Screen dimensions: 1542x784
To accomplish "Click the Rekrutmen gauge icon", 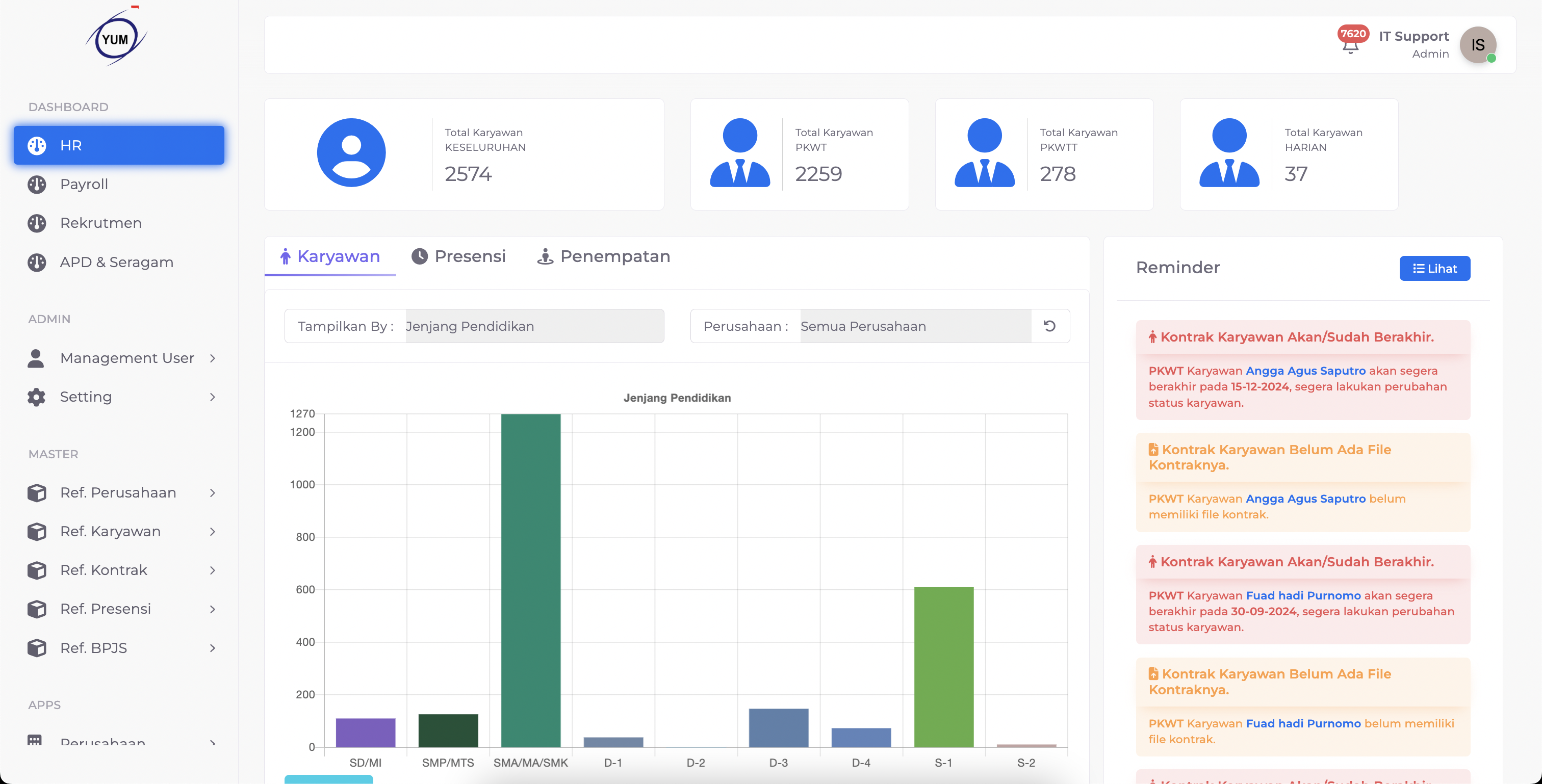I will click(37, 223).
